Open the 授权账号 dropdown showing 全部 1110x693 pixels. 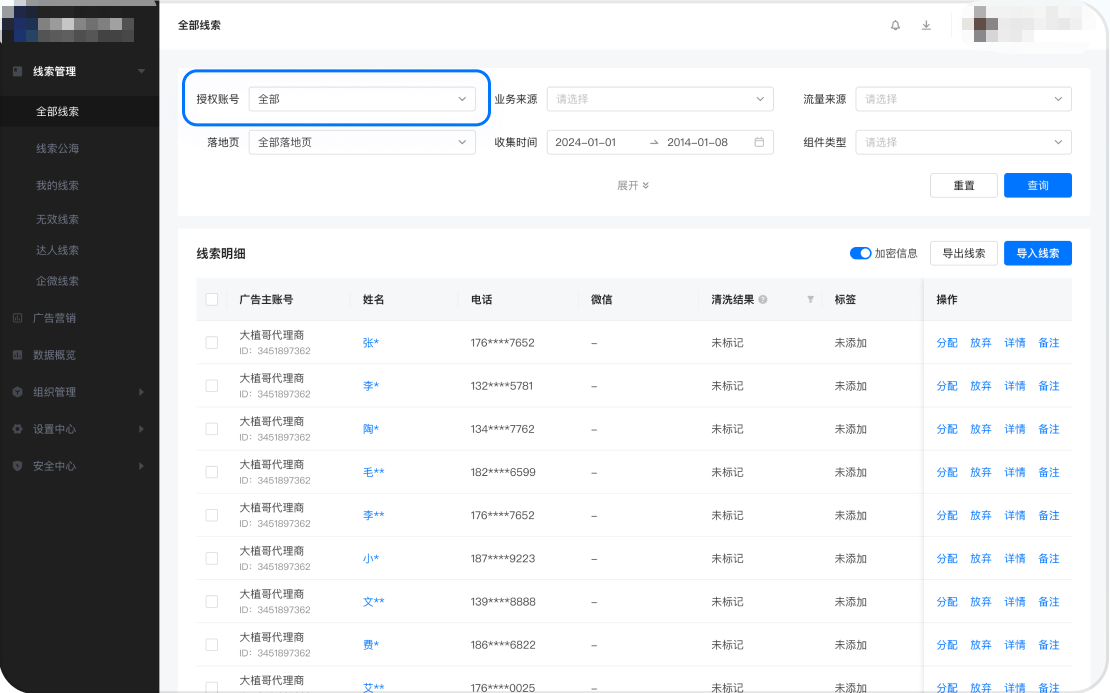click(x=363, y=99)
